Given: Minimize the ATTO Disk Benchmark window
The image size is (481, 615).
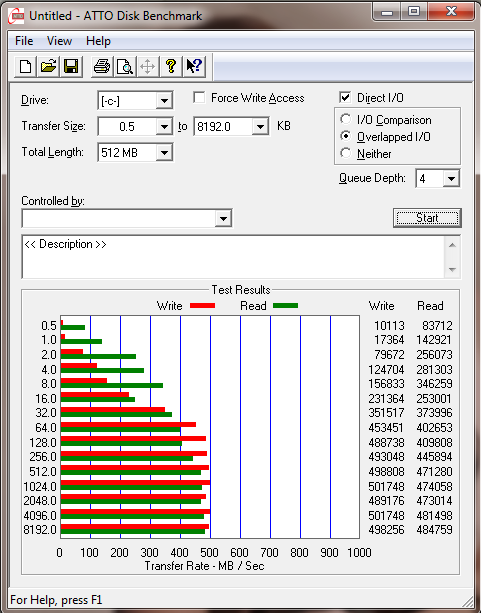Looking at the screenshot, I should pyautogui.click(x=387, y=12).
